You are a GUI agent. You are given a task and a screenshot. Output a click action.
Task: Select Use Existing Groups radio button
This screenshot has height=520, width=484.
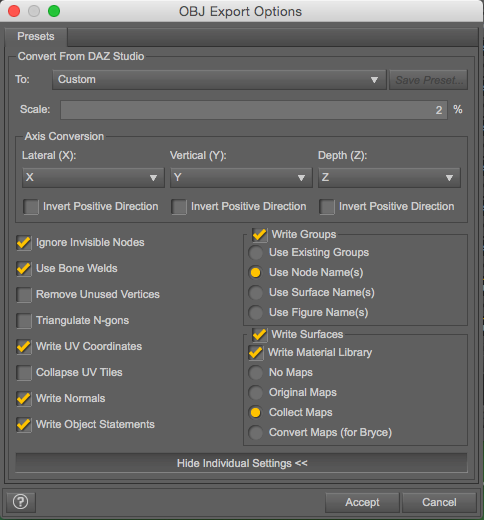(x=256, y=253)
